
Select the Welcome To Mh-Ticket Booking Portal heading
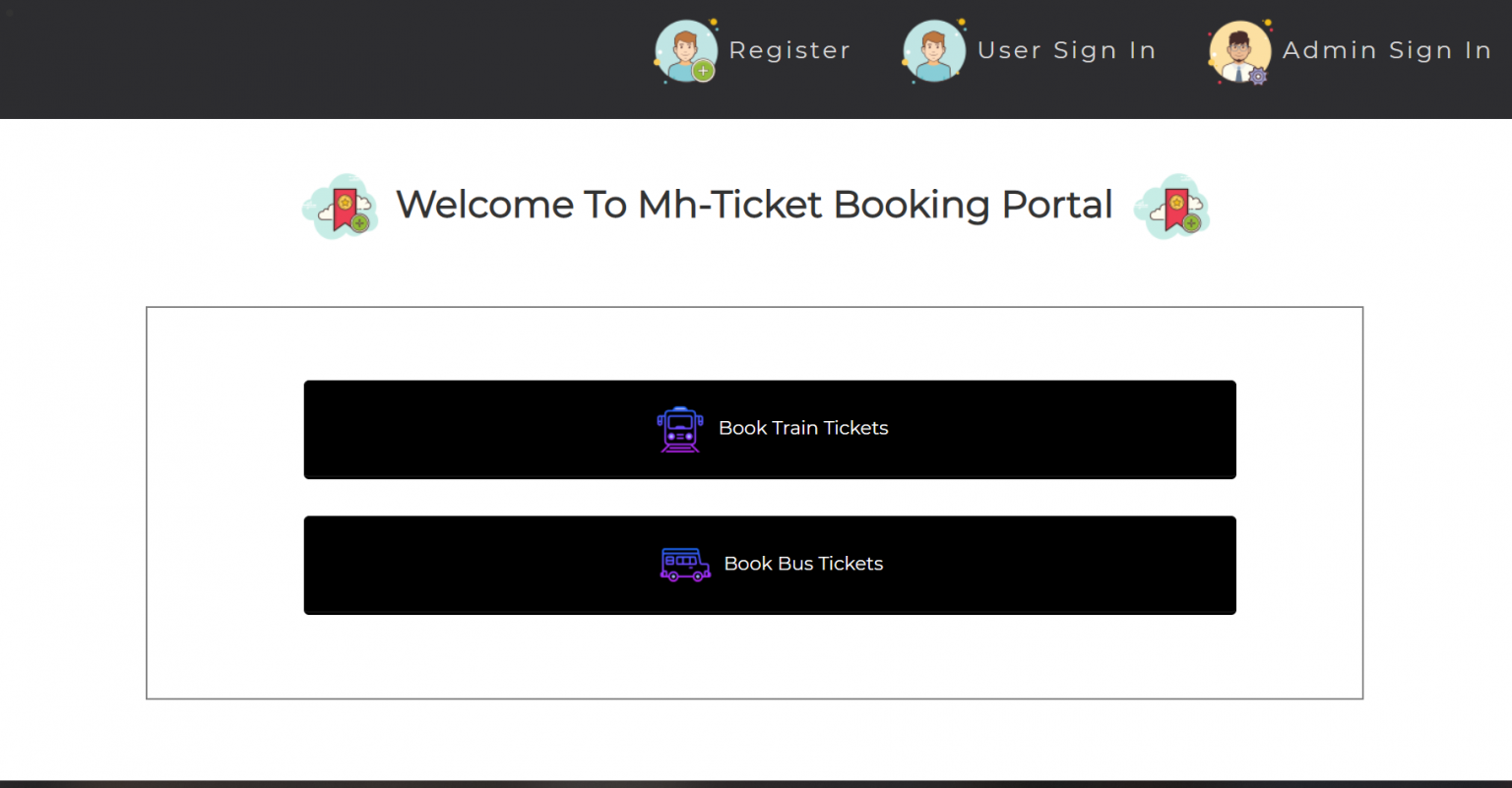754,205
